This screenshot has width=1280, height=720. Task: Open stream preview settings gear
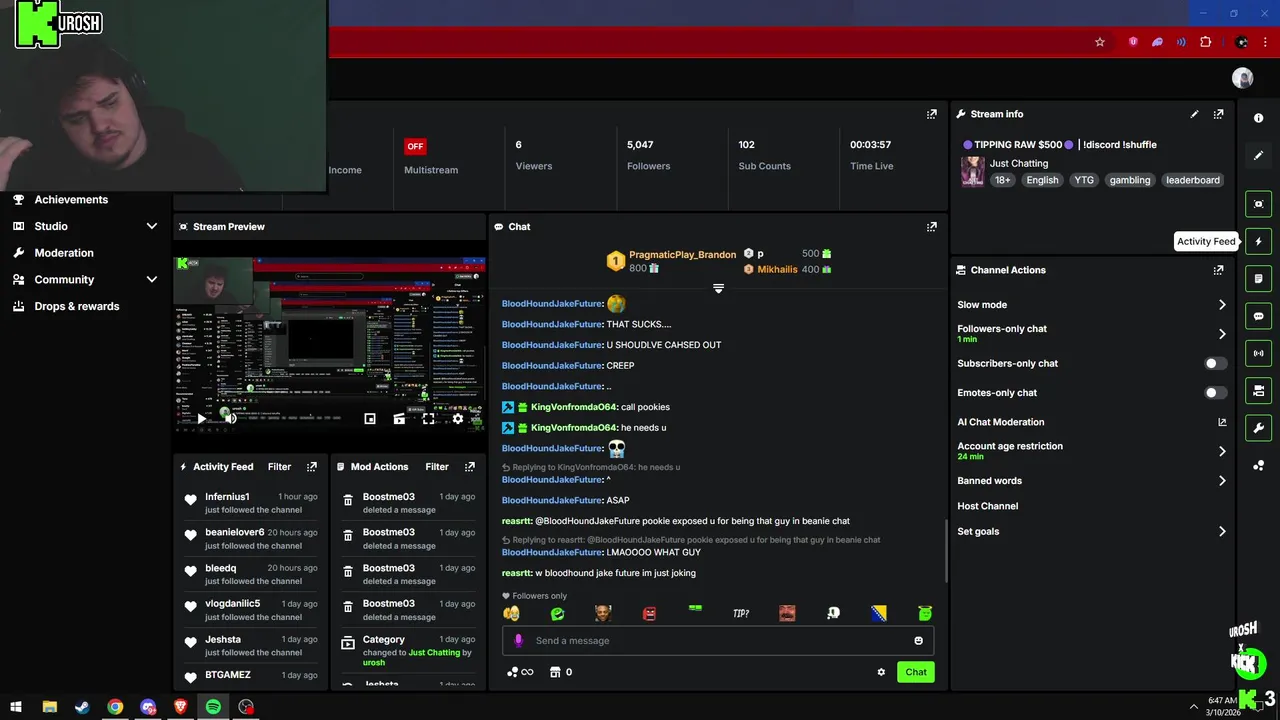(x=457, y=419)
